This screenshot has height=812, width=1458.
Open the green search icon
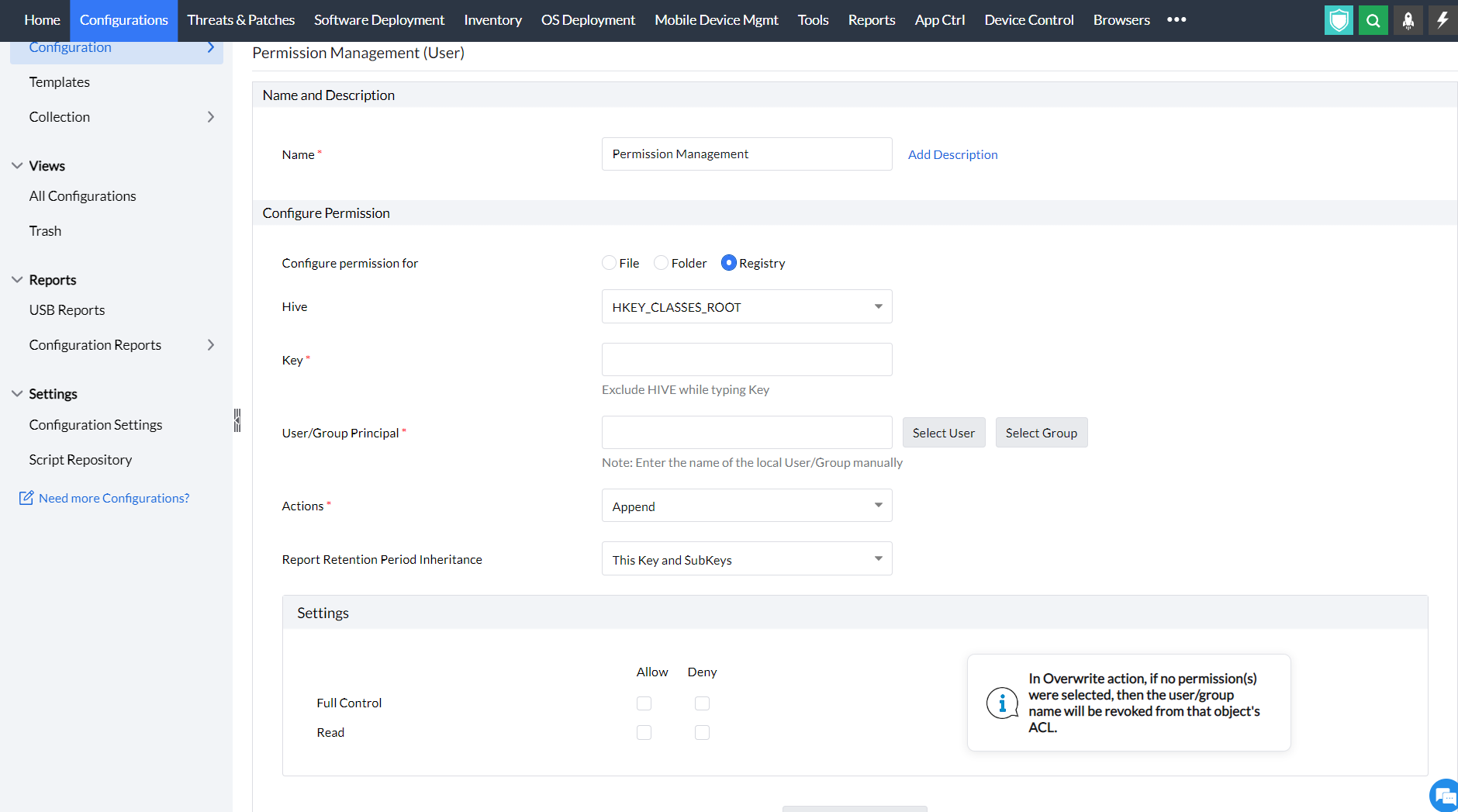(1373, 20)
